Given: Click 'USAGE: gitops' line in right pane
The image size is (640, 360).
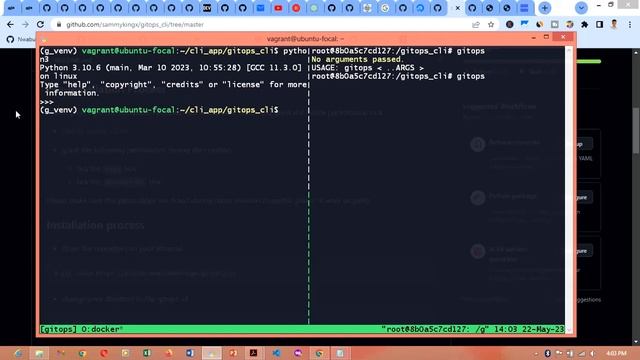Looking at the screenshot, I should 367,68.
